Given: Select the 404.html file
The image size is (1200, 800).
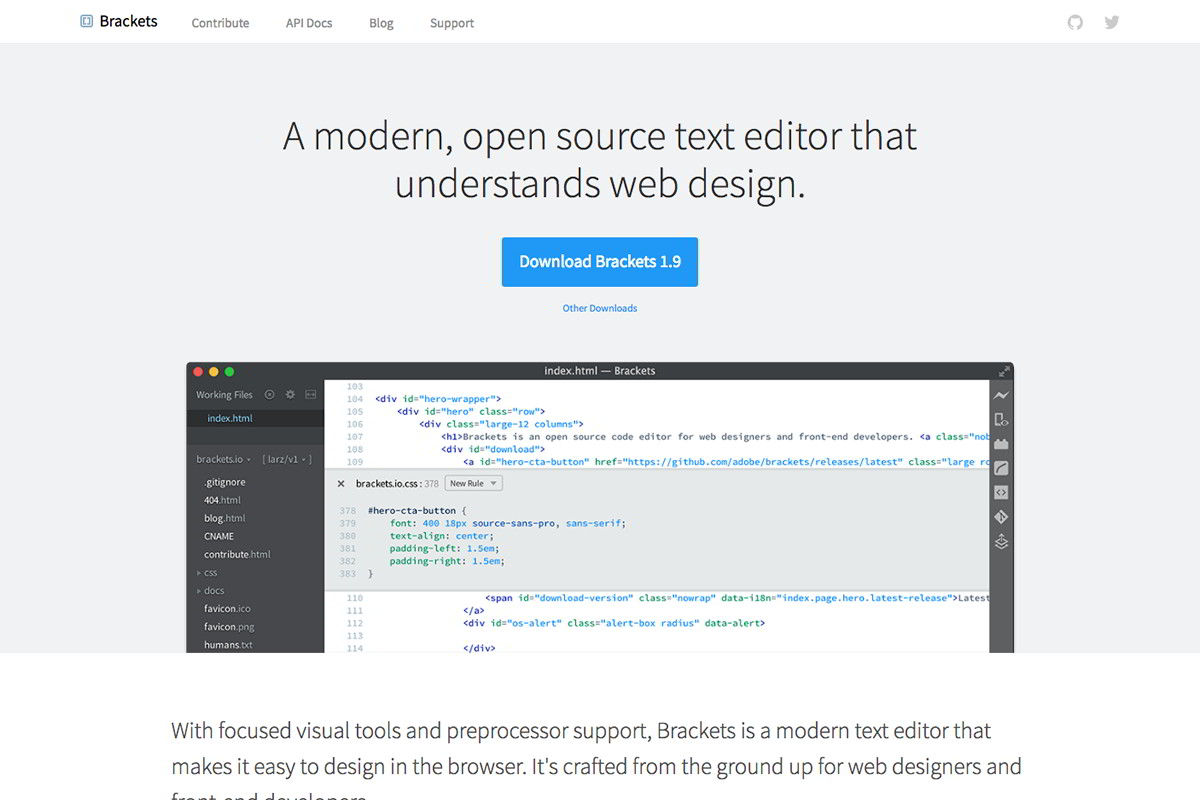Looking at the screenshot, I should click(x=222, y=501).
